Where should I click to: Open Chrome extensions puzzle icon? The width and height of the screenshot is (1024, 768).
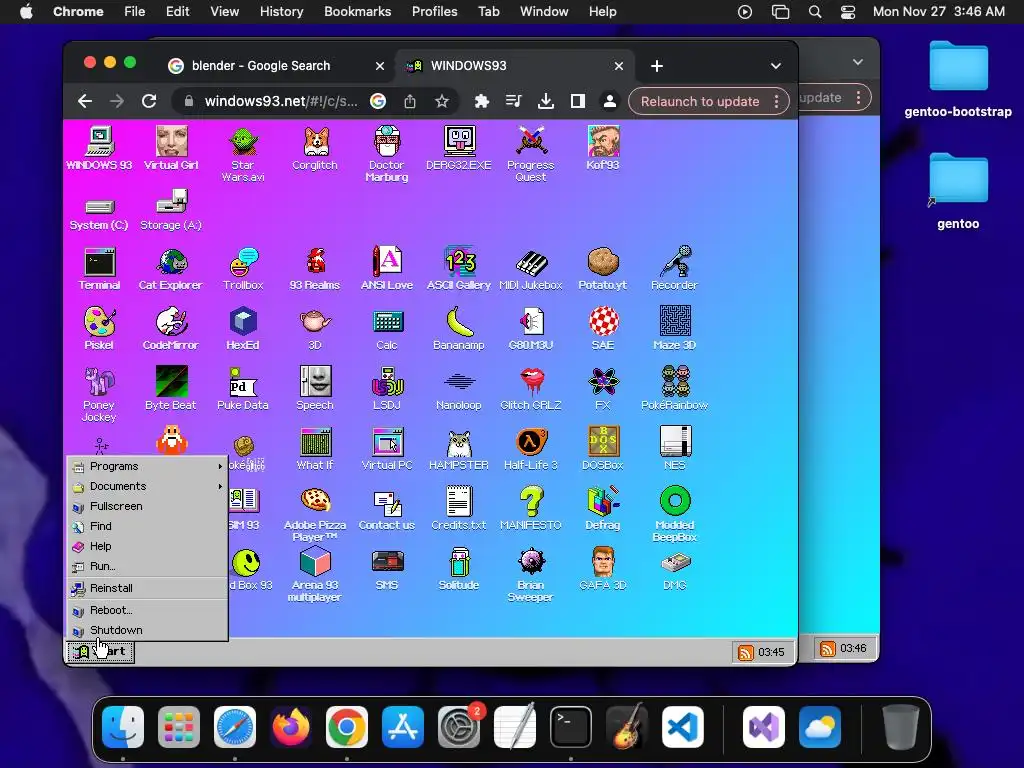[482, 101]
